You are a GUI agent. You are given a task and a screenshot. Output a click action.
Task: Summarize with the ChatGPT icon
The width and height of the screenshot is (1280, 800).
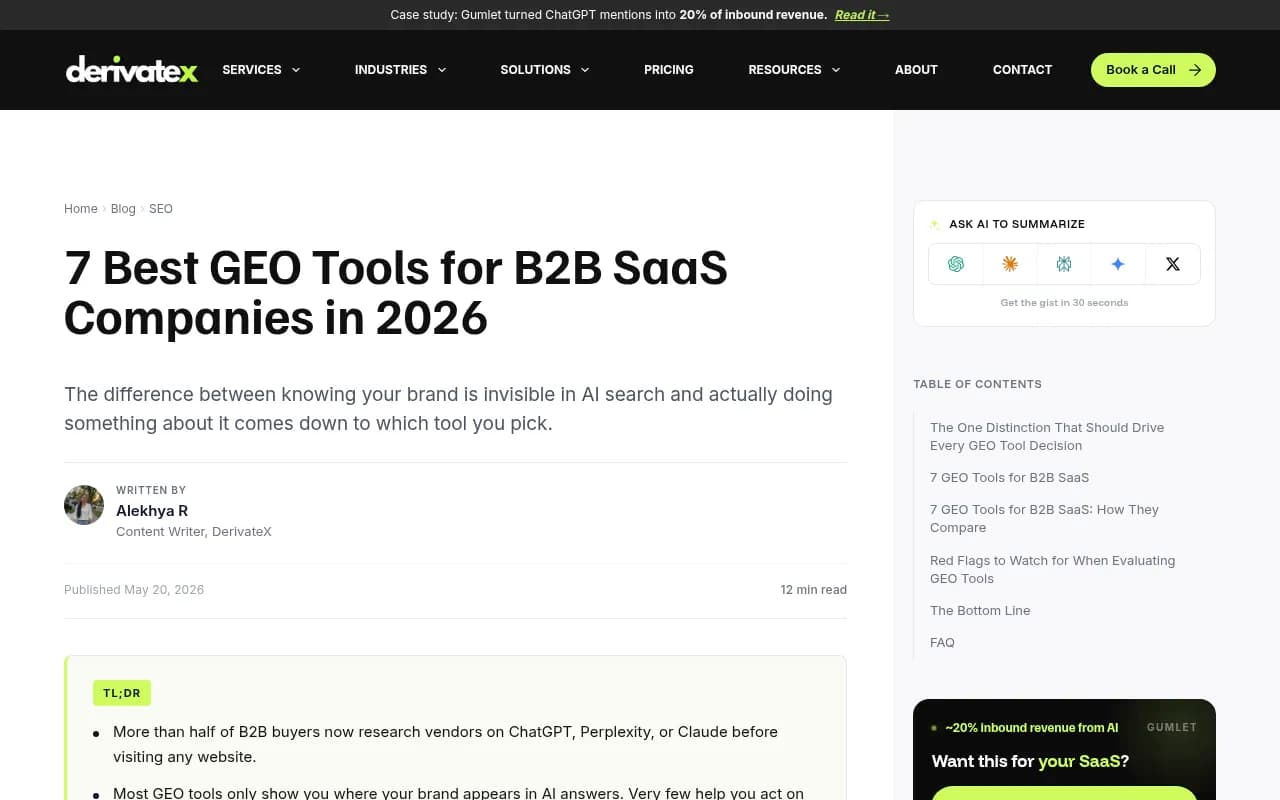point(956,264)
